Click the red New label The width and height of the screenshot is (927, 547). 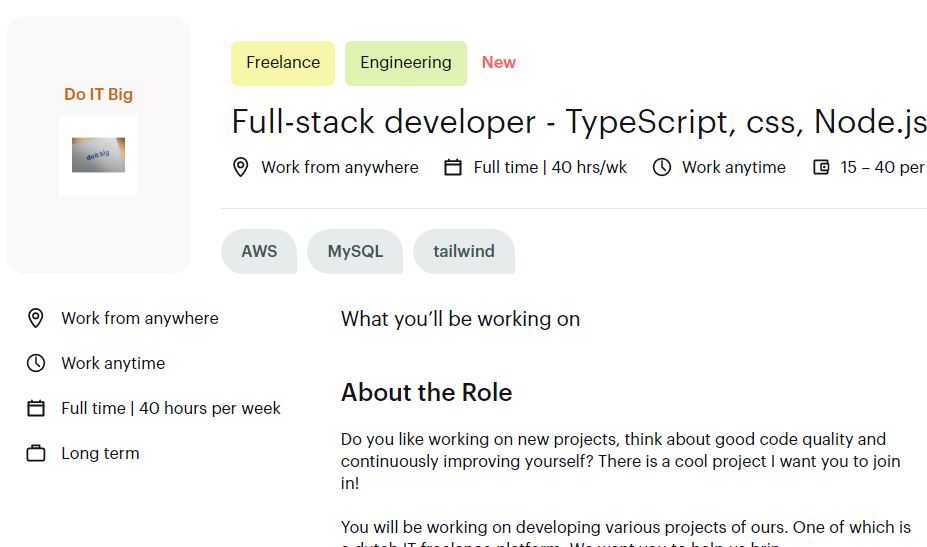point(498,62)
